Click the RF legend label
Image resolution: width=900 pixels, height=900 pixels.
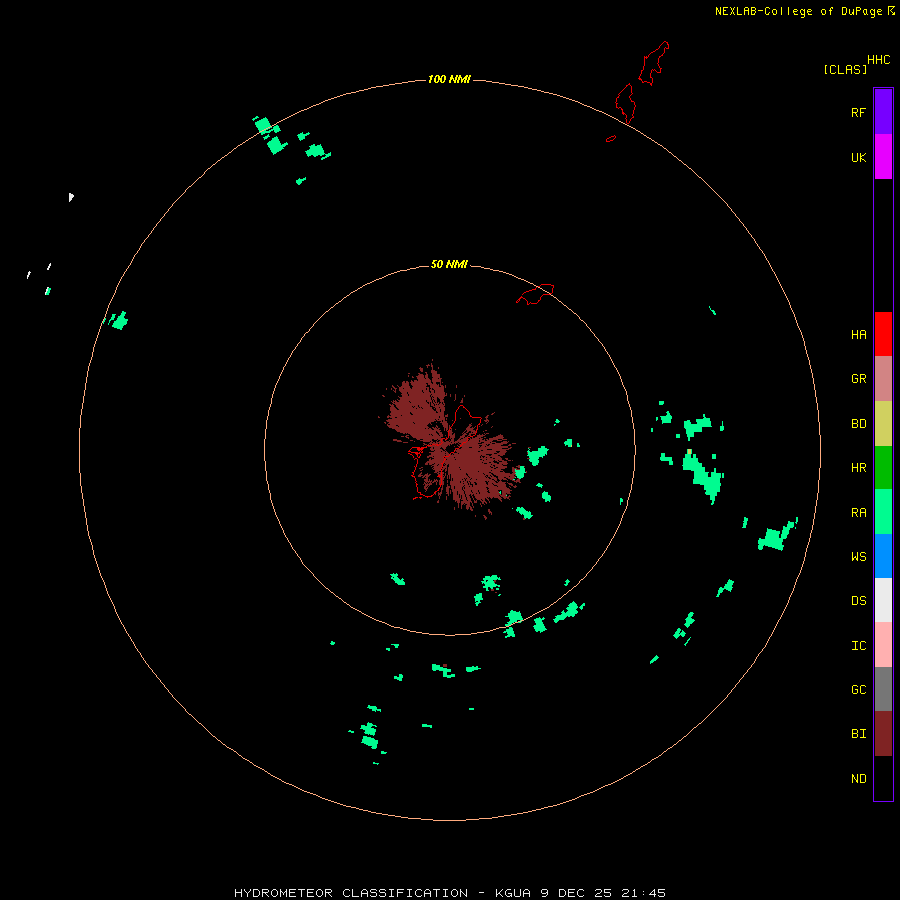(x=858, y=112)
